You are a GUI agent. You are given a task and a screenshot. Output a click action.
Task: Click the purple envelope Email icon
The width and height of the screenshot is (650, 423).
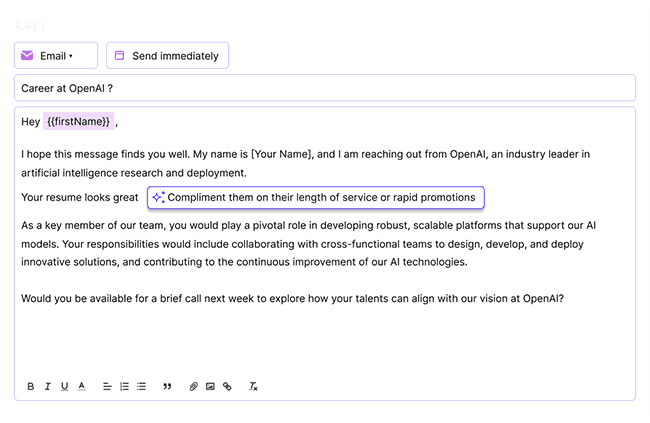point(27,56)
